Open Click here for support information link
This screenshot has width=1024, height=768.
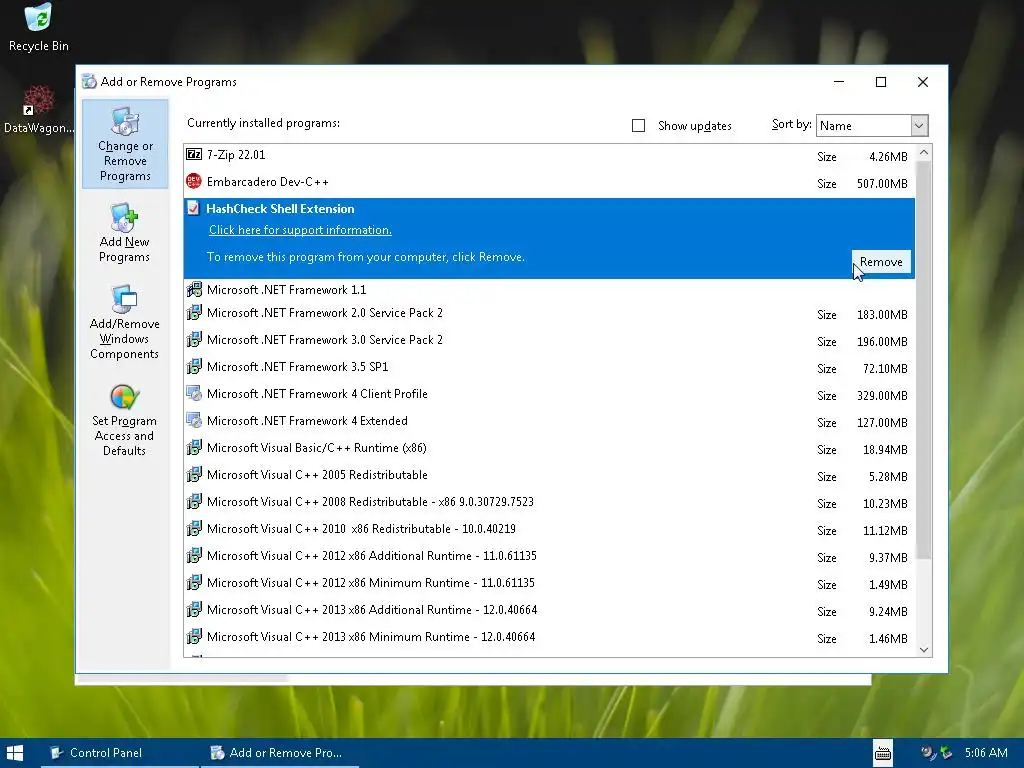(300, 230)
